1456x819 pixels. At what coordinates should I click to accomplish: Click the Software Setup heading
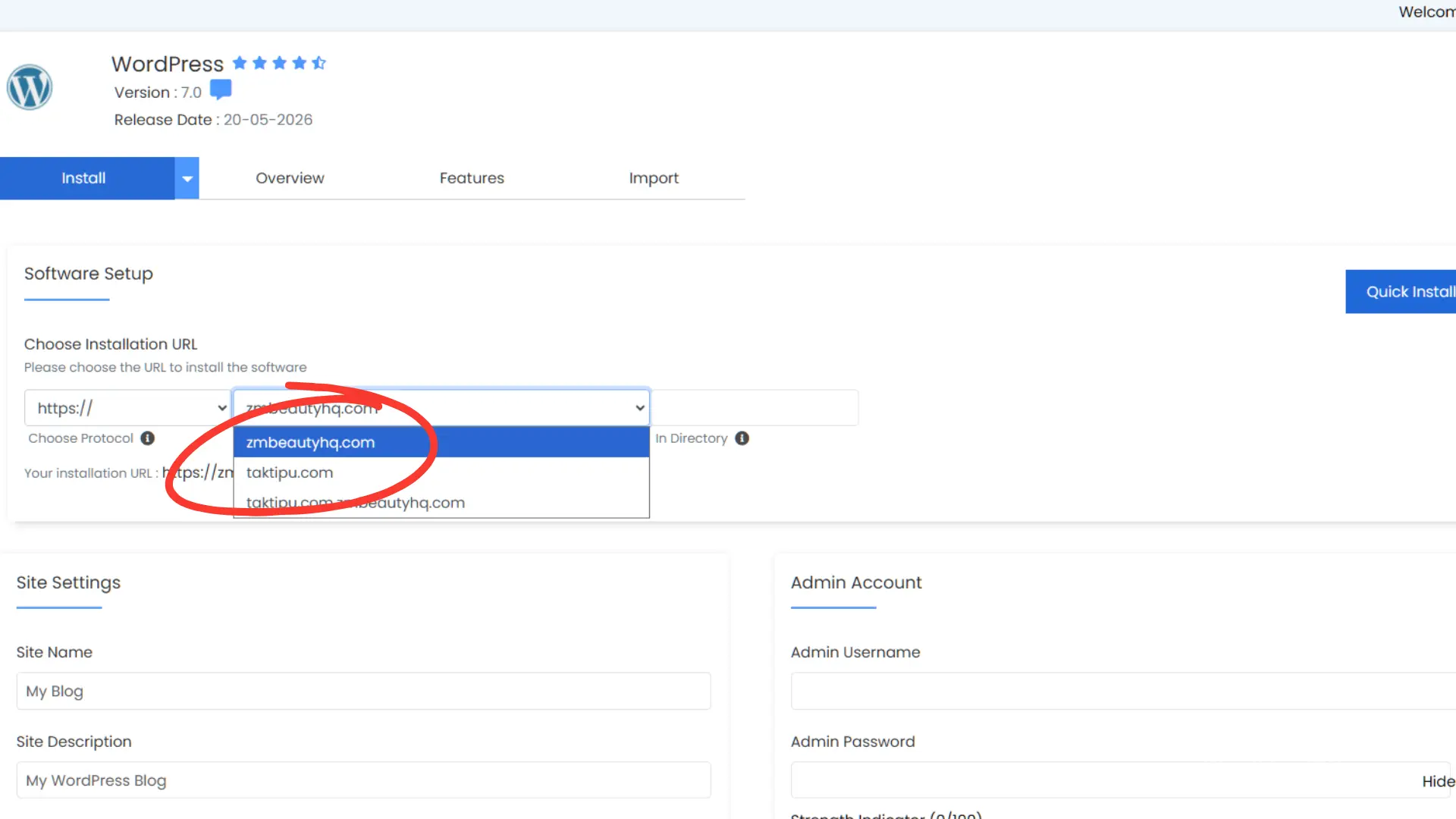(x=89, y=274)
